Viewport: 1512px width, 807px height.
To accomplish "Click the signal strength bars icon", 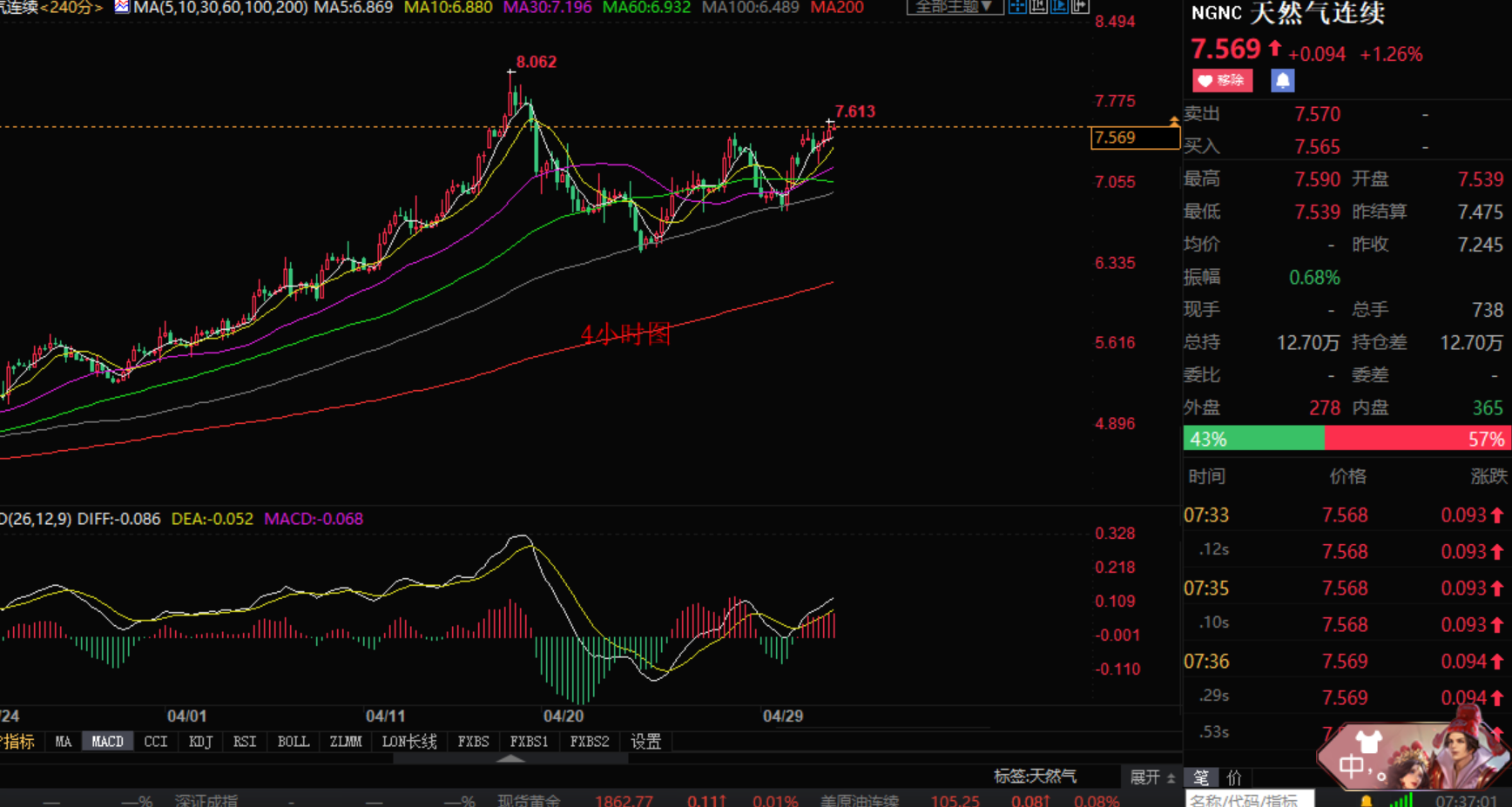I will click(1401, 800).
